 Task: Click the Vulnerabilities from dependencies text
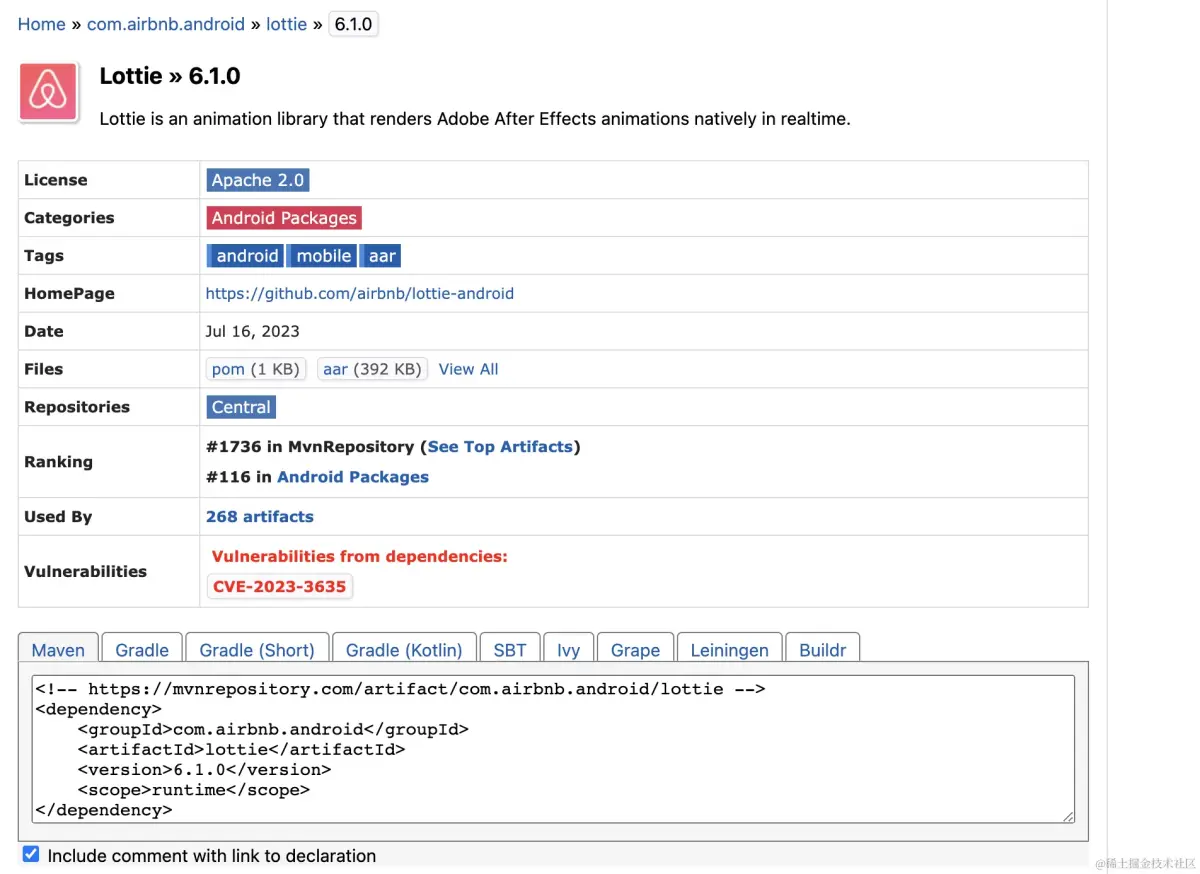click(x=360, y=557)
